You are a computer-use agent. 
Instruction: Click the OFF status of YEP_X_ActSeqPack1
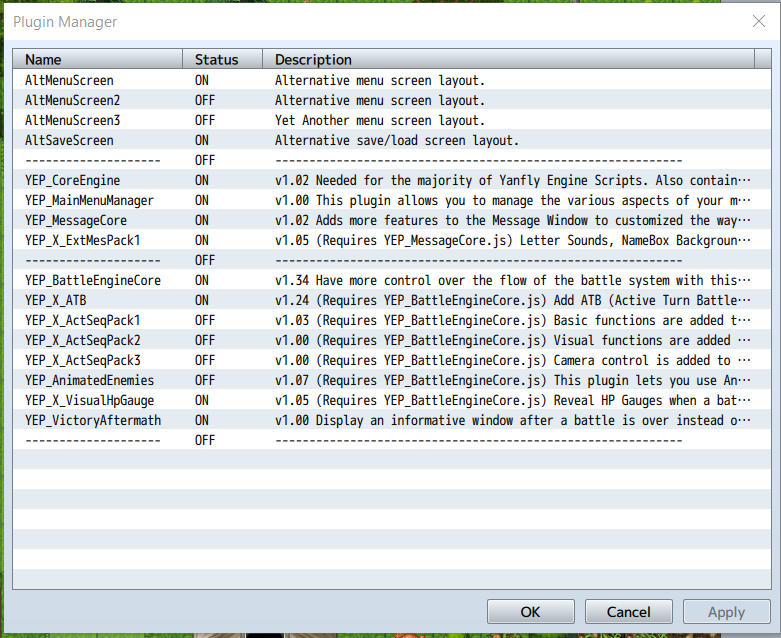(205, 320)
